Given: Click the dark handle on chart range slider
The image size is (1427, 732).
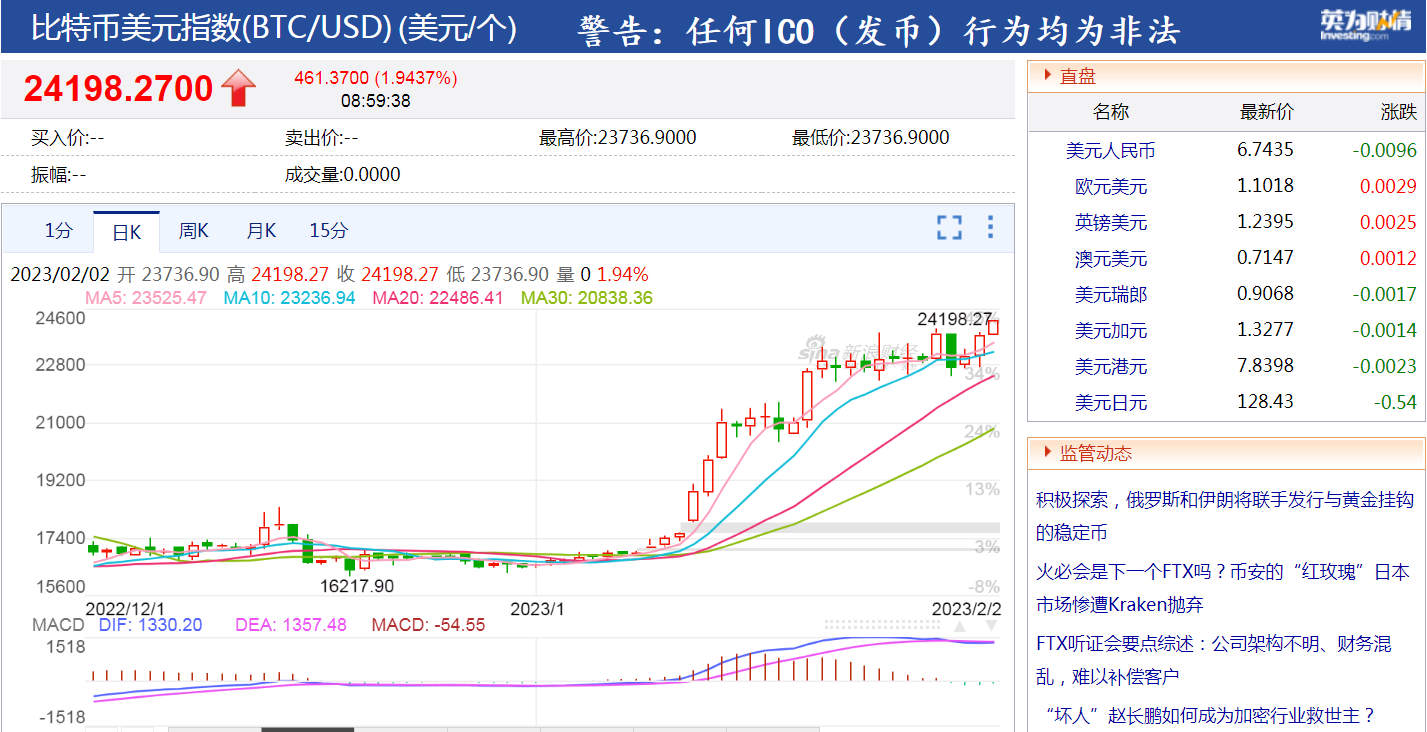Looking at the screenshot, I should pyautogui.click(x=294, y=728).
